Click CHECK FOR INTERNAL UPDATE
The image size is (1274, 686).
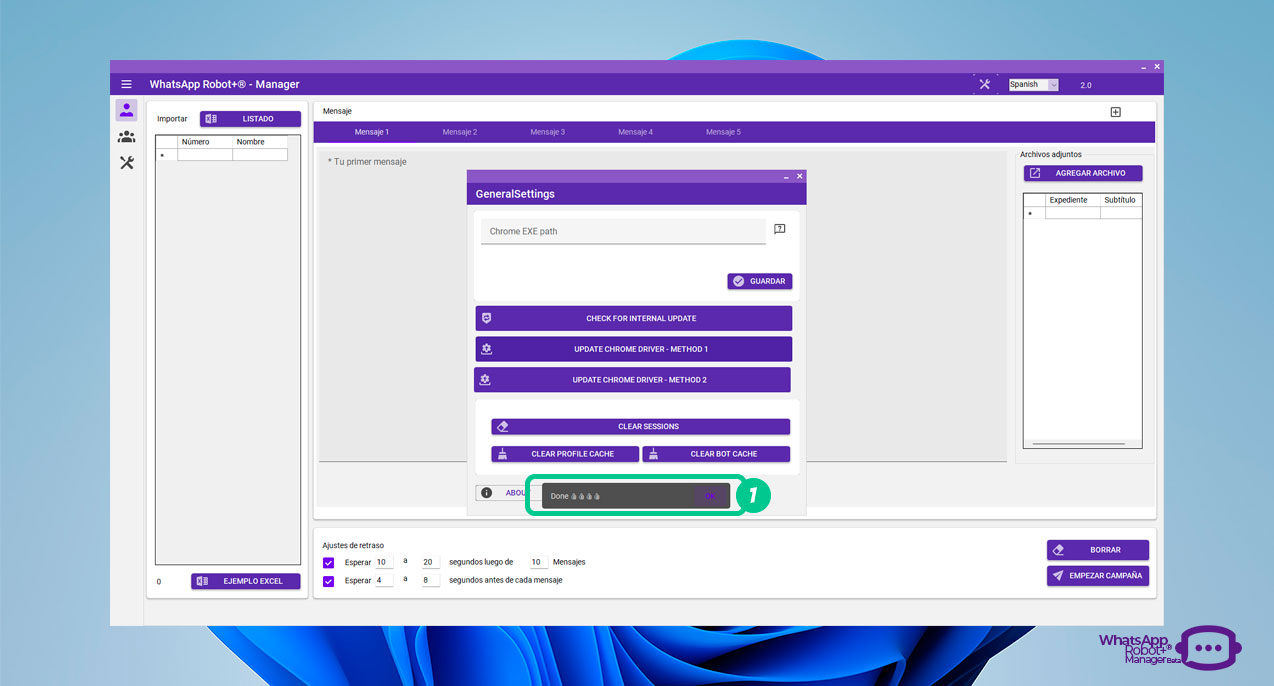pos(634,318)
